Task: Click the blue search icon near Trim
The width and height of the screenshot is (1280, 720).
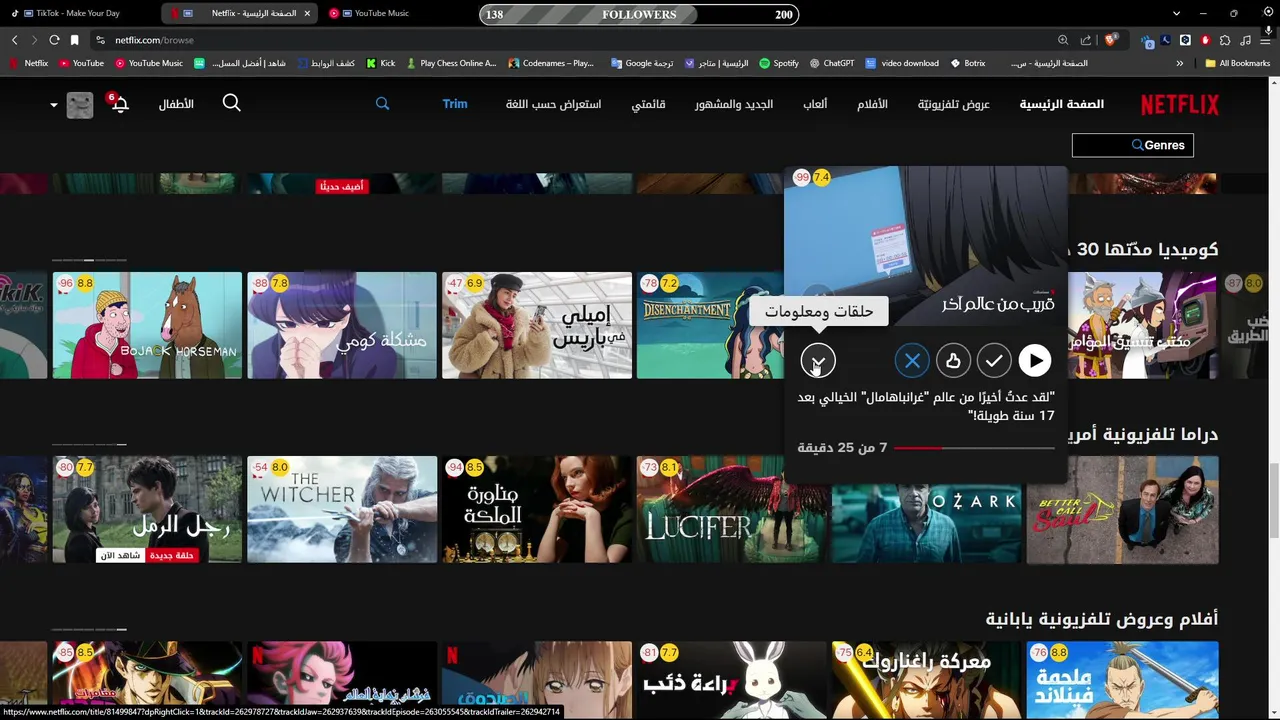Action: coord(382,103)
